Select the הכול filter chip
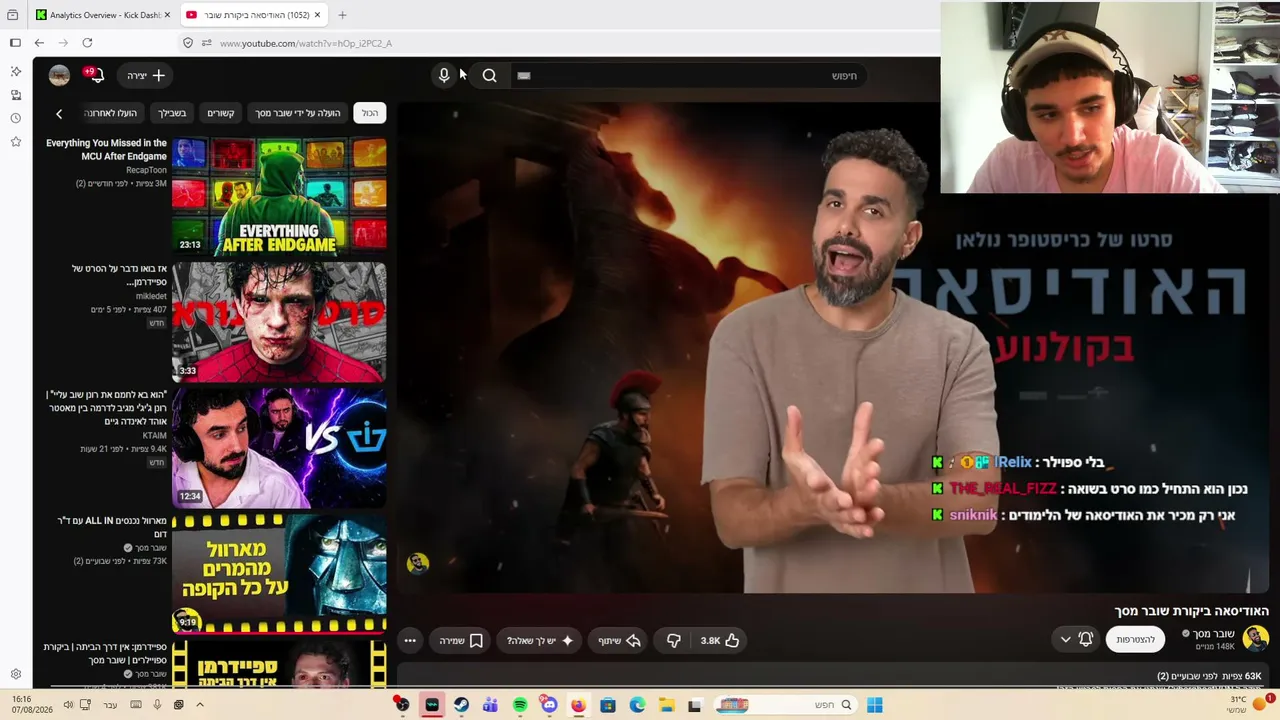Screen dimensions: 1280x720 (x=370, y=113)
